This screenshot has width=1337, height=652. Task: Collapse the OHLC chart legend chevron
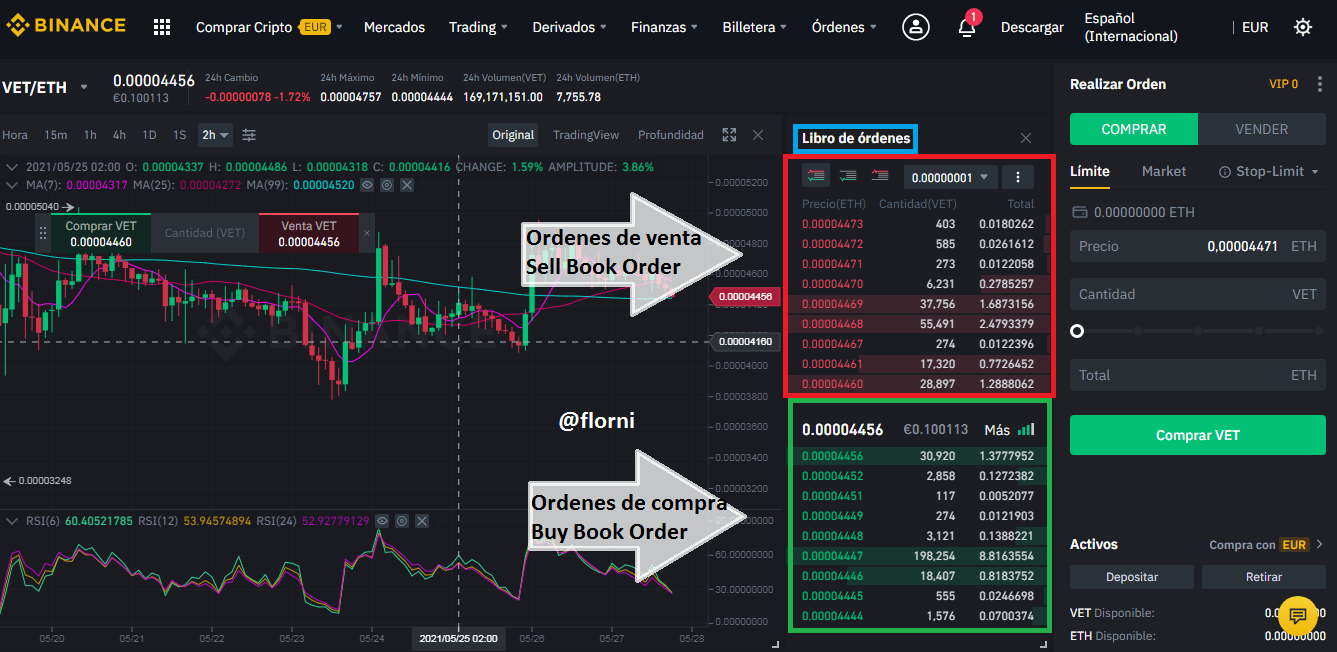(x=12, y=166)
